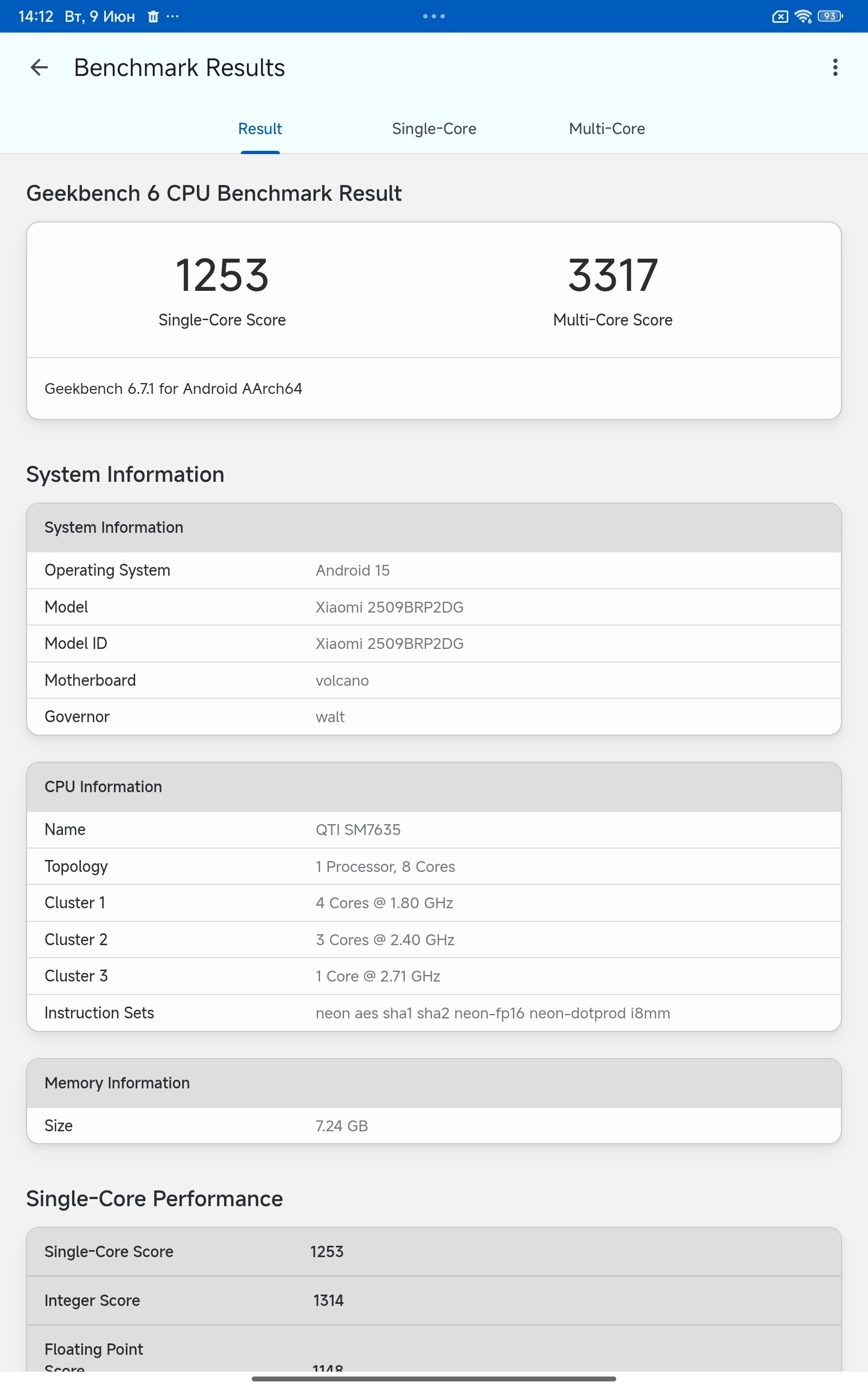Tap the screen-cast status icon
The image size is (868, 1389).
(x=780, y=17)
